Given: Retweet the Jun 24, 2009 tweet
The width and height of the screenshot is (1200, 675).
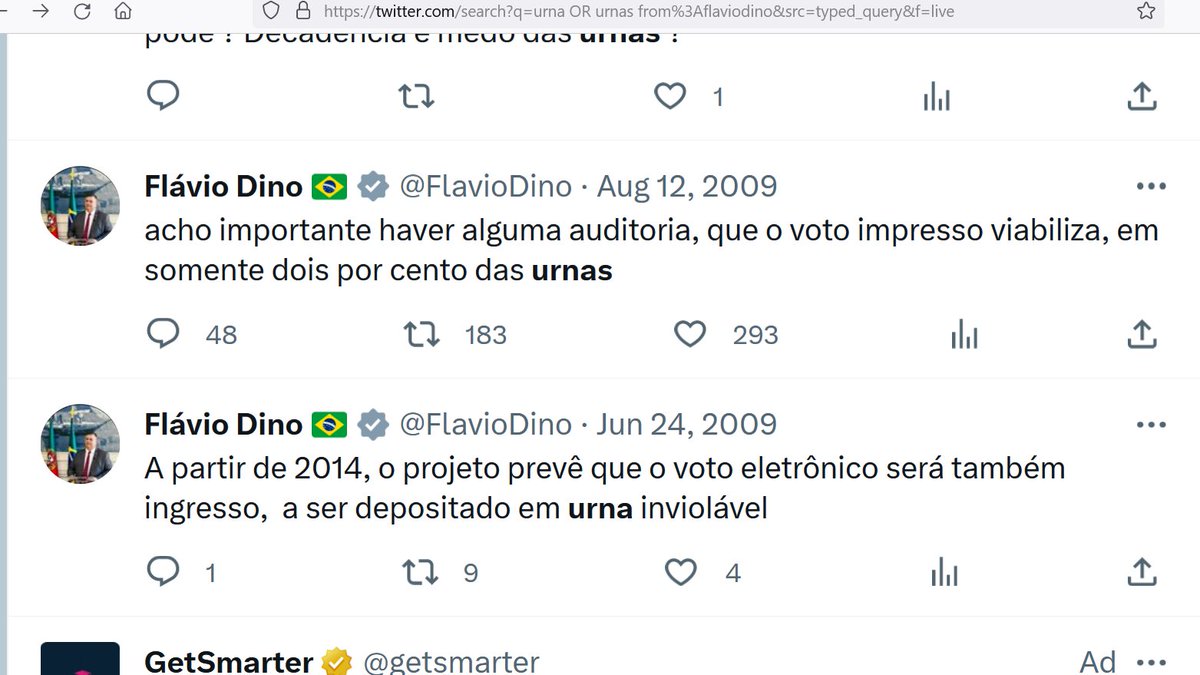Looking at the screenshot, I should (x=421, y=572).
